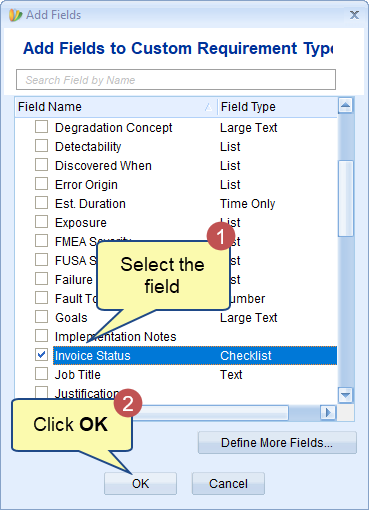Viewport: 369px width, 510px height.
Task: Click the scroll down arrow of field list
Action: (x=345, y=395)
